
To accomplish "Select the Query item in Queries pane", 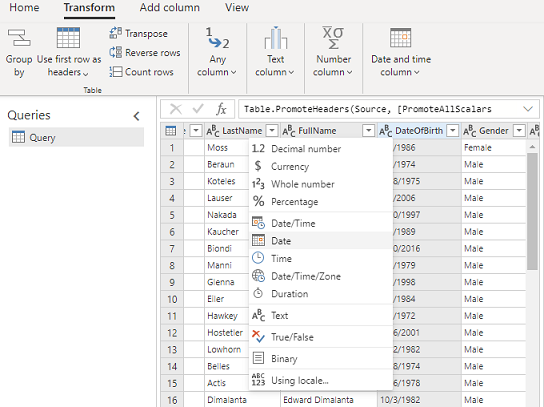I will [76, 137].
